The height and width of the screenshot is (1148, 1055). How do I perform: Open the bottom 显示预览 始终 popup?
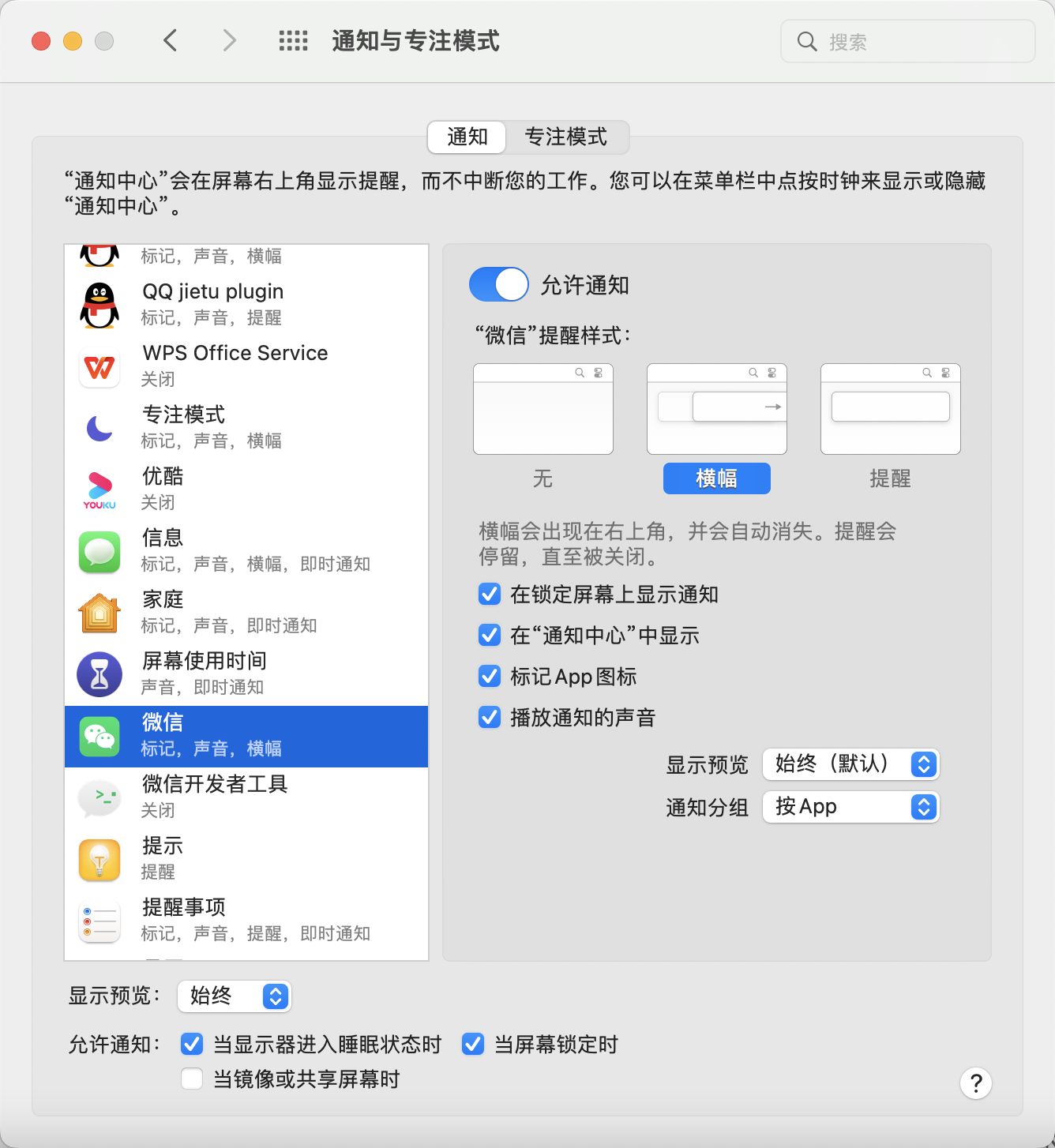[x=235, y=996]
